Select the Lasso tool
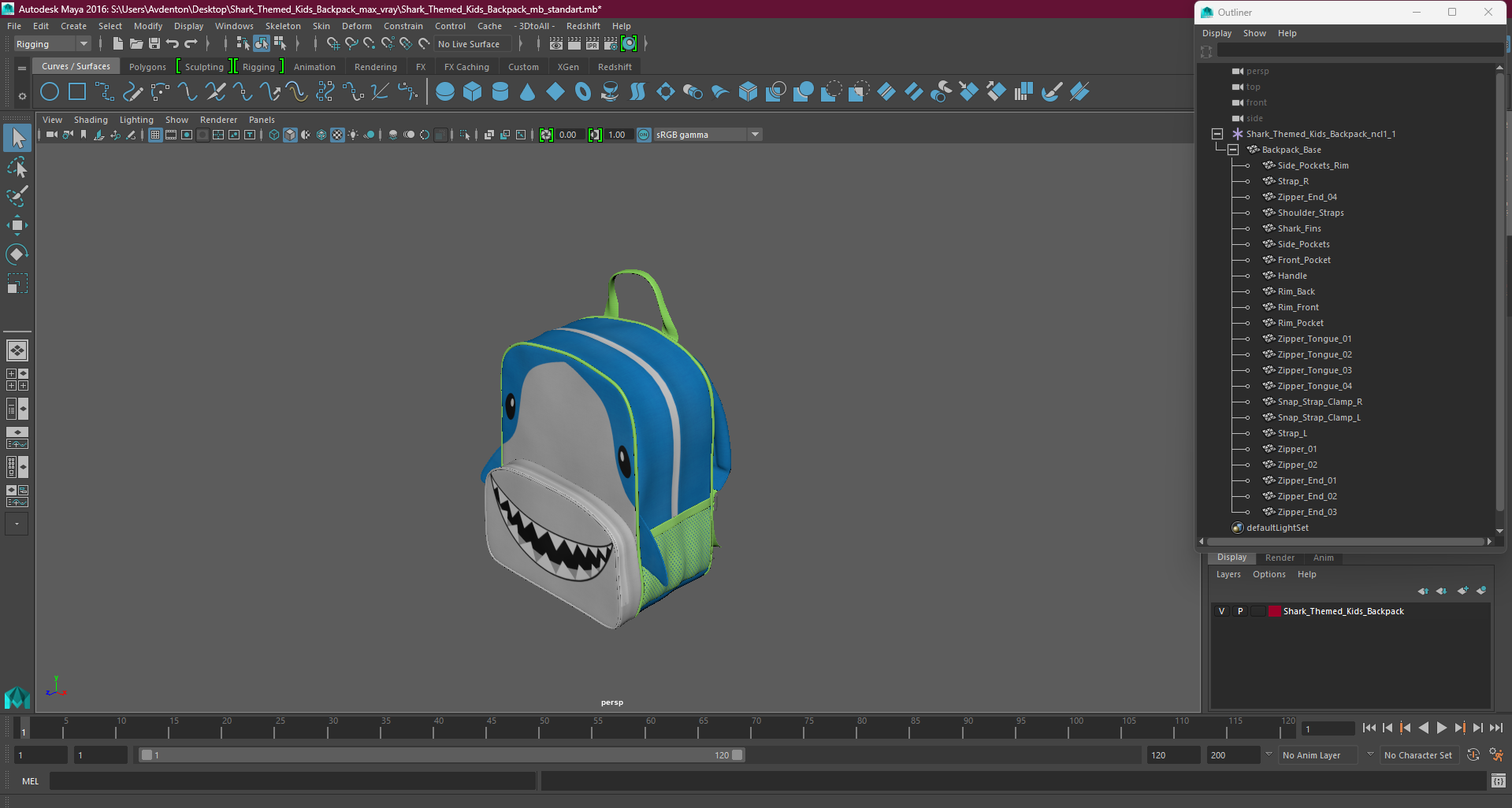The image size is (1512, 808). pos(17,167)
